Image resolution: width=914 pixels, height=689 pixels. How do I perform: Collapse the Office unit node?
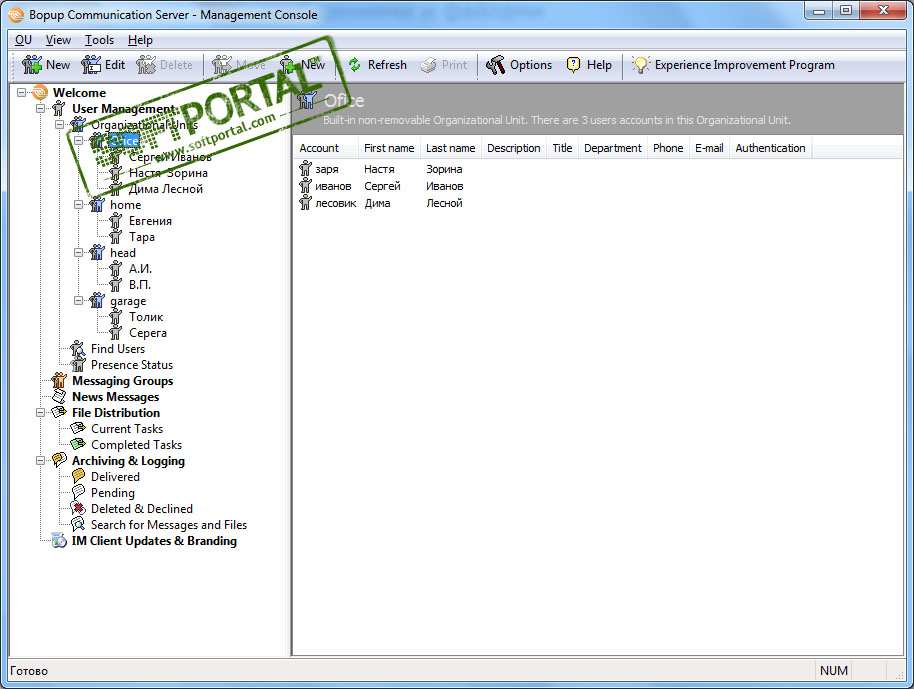[x=78, y=140]
